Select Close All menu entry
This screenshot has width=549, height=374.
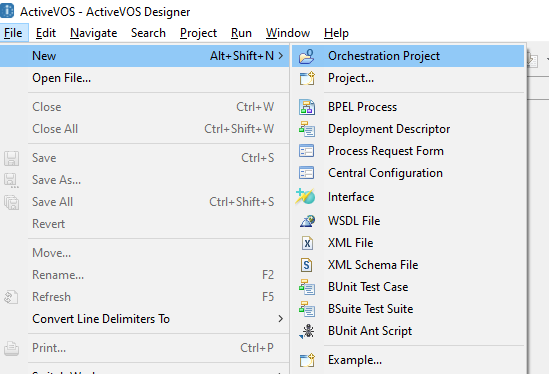144,129
